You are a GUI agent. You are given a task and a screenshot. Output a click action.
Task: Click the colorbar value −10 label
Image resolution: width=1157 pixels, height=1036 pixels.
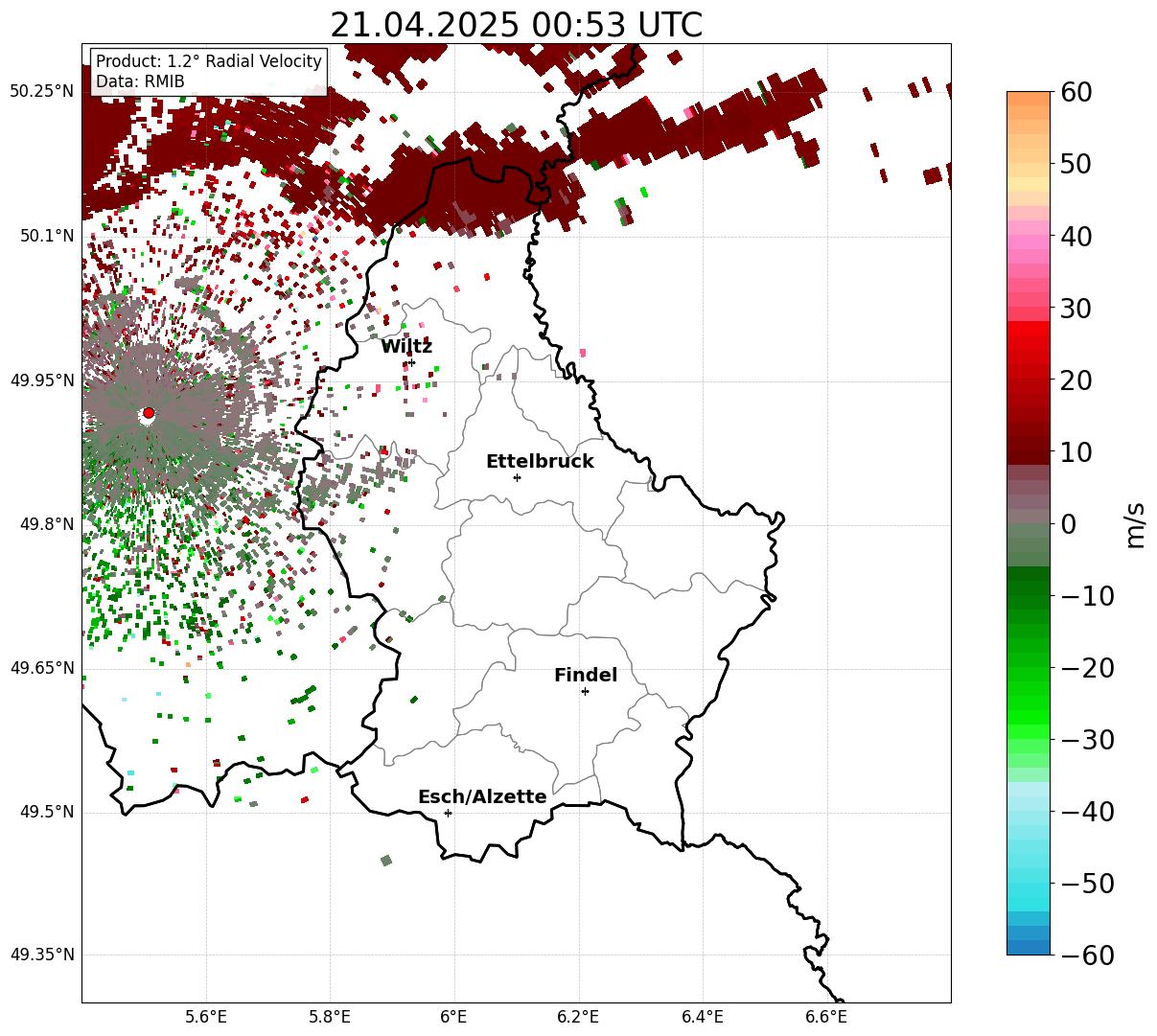(x=1087, y=596)
